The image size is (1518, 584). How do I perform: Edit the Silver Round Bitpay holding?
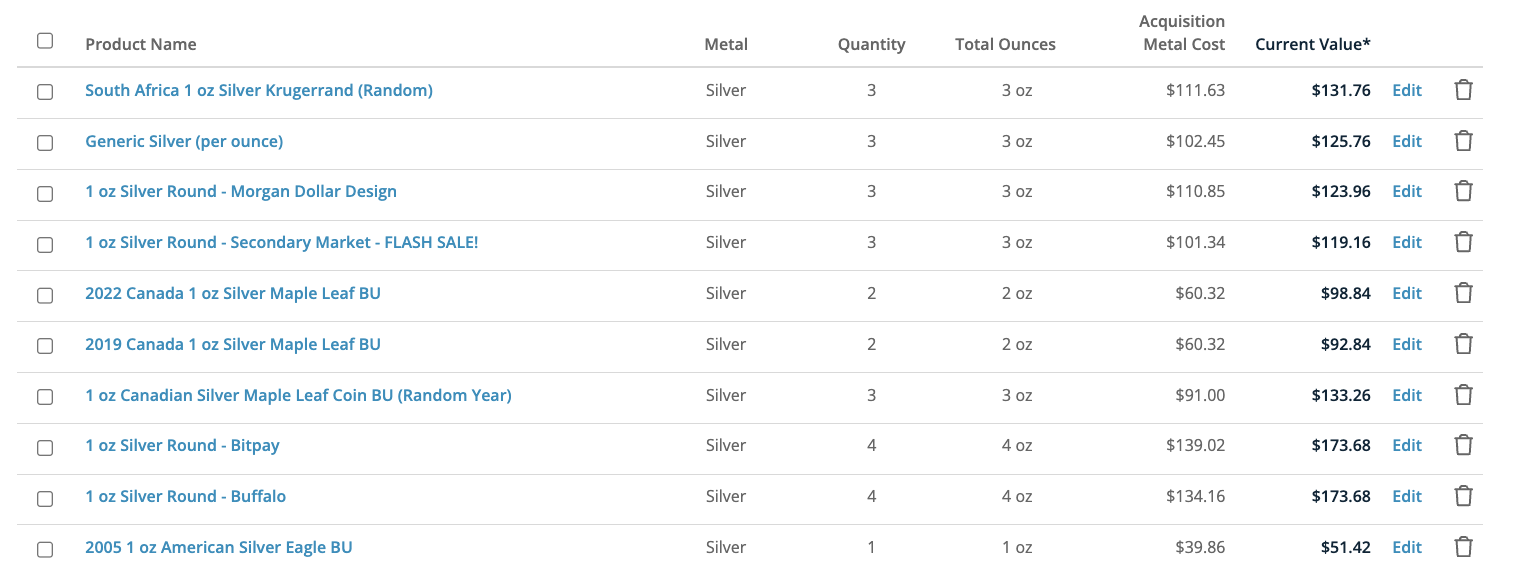pyautogui.click(x=1406, y=445)
